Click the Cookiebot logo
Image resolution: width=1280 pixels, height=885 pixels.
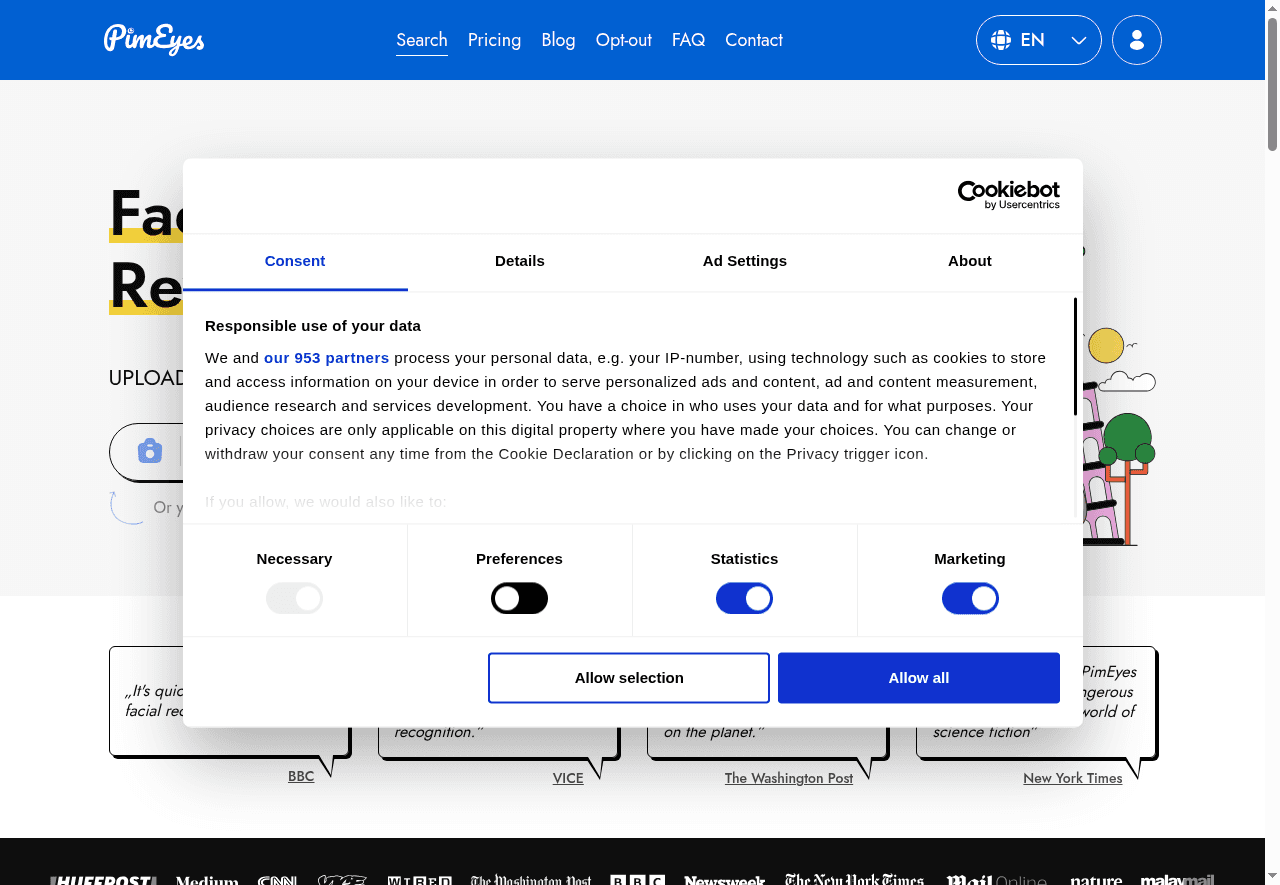point(1008,194)
